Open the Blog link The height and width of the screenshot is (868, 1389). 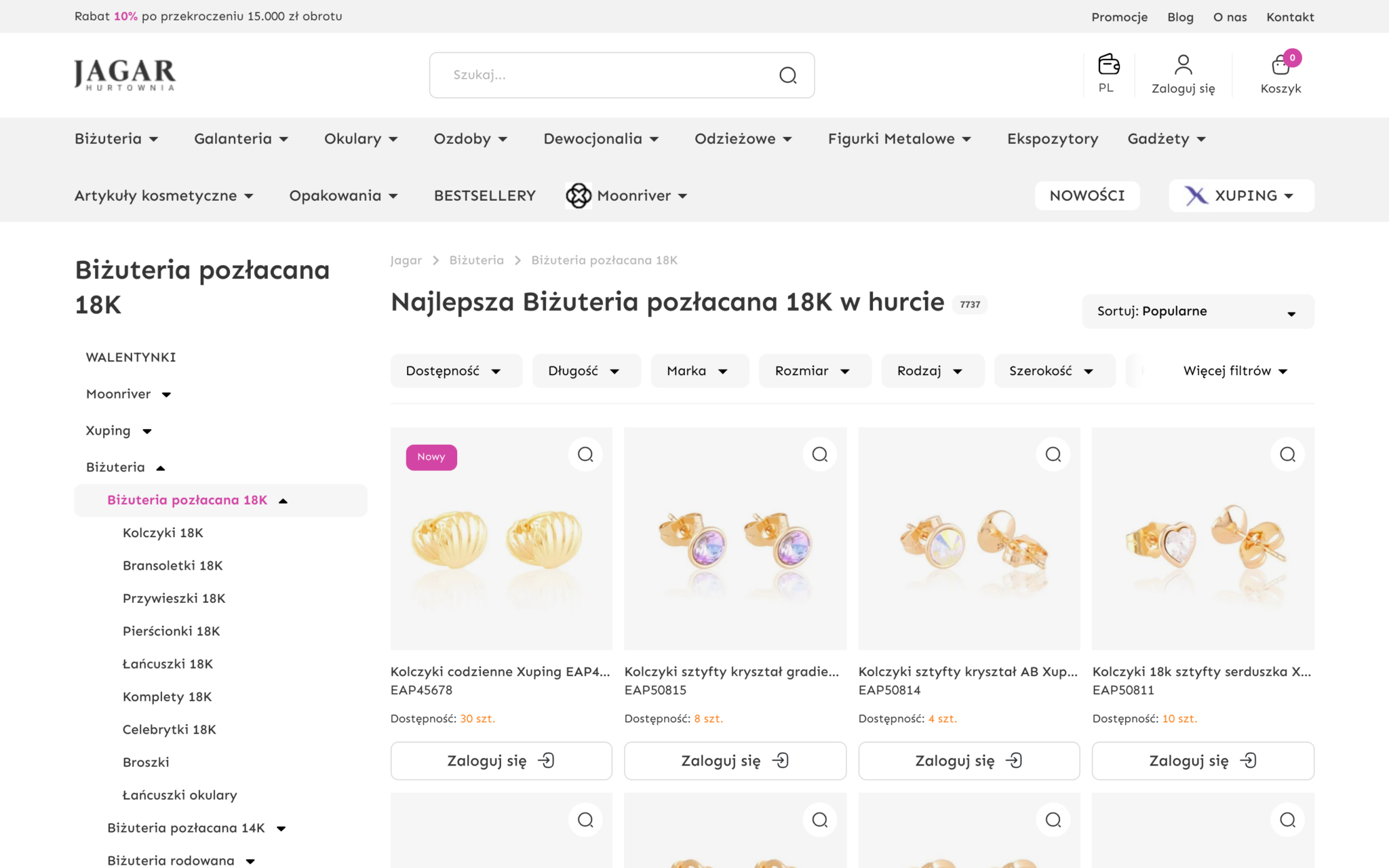click(1180, 17)
